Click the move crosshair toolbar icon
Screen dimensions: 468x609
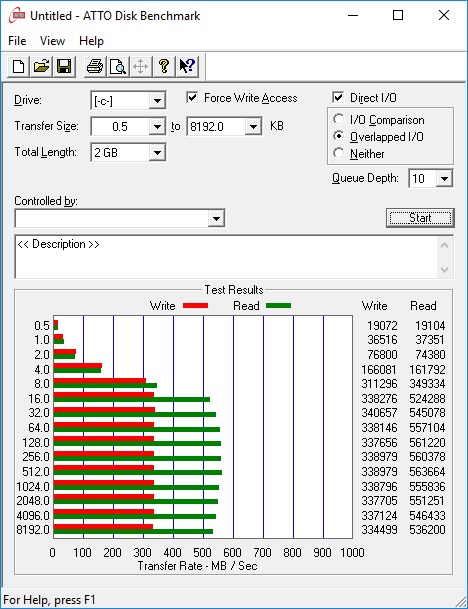[140, 66]
